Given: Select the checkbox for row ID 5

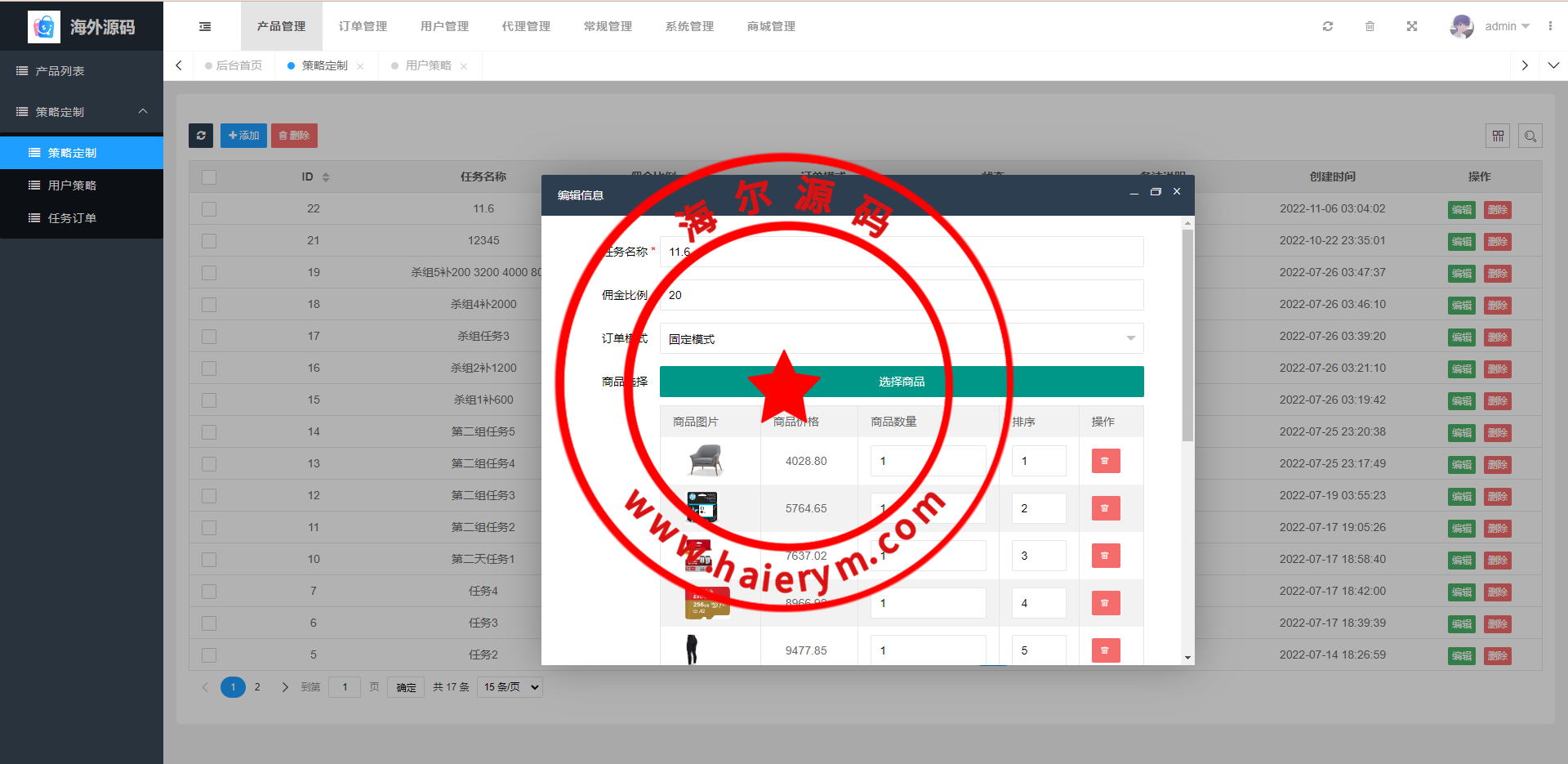Looking at the screenshot, I should [x=209, y=655].
